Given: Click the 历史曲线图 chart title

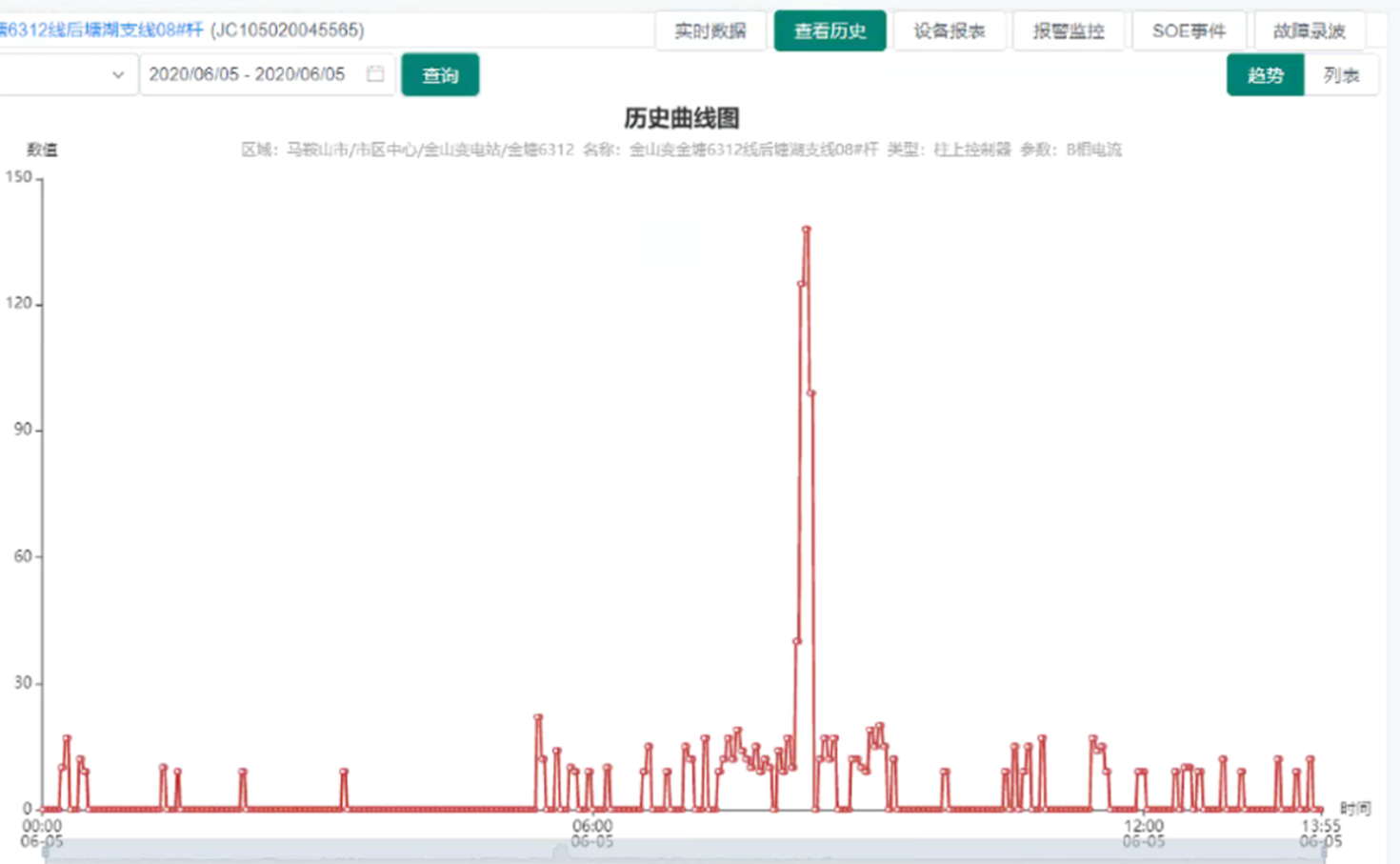Looking at the screenshot, I should [x=681, y=118].
